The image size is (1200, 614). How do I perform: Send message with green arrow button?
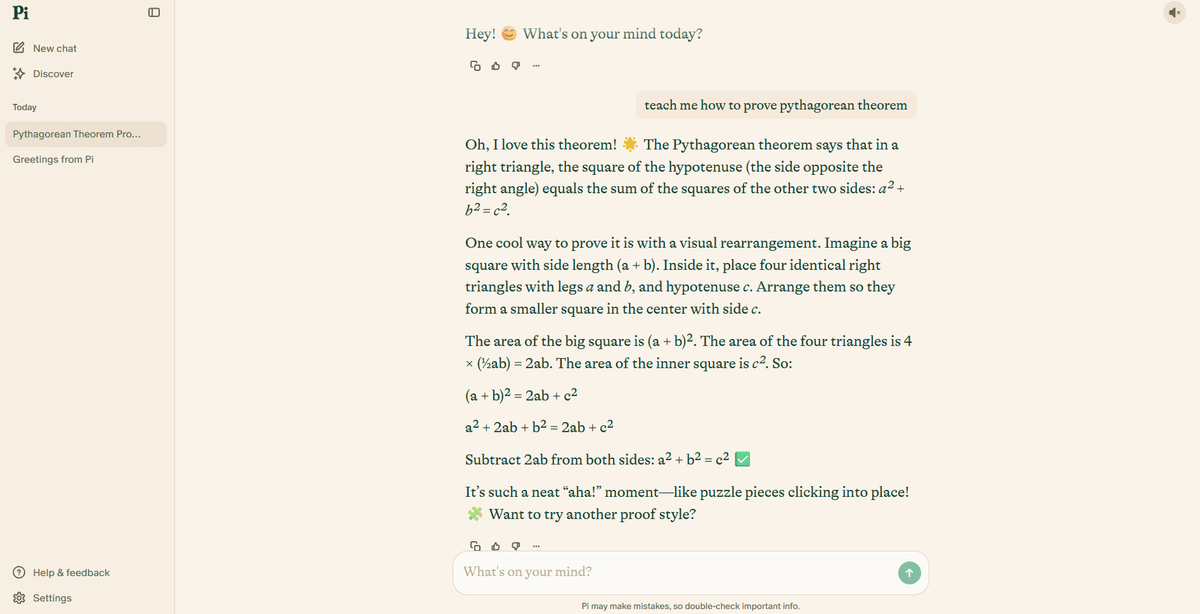click(908, 572)
